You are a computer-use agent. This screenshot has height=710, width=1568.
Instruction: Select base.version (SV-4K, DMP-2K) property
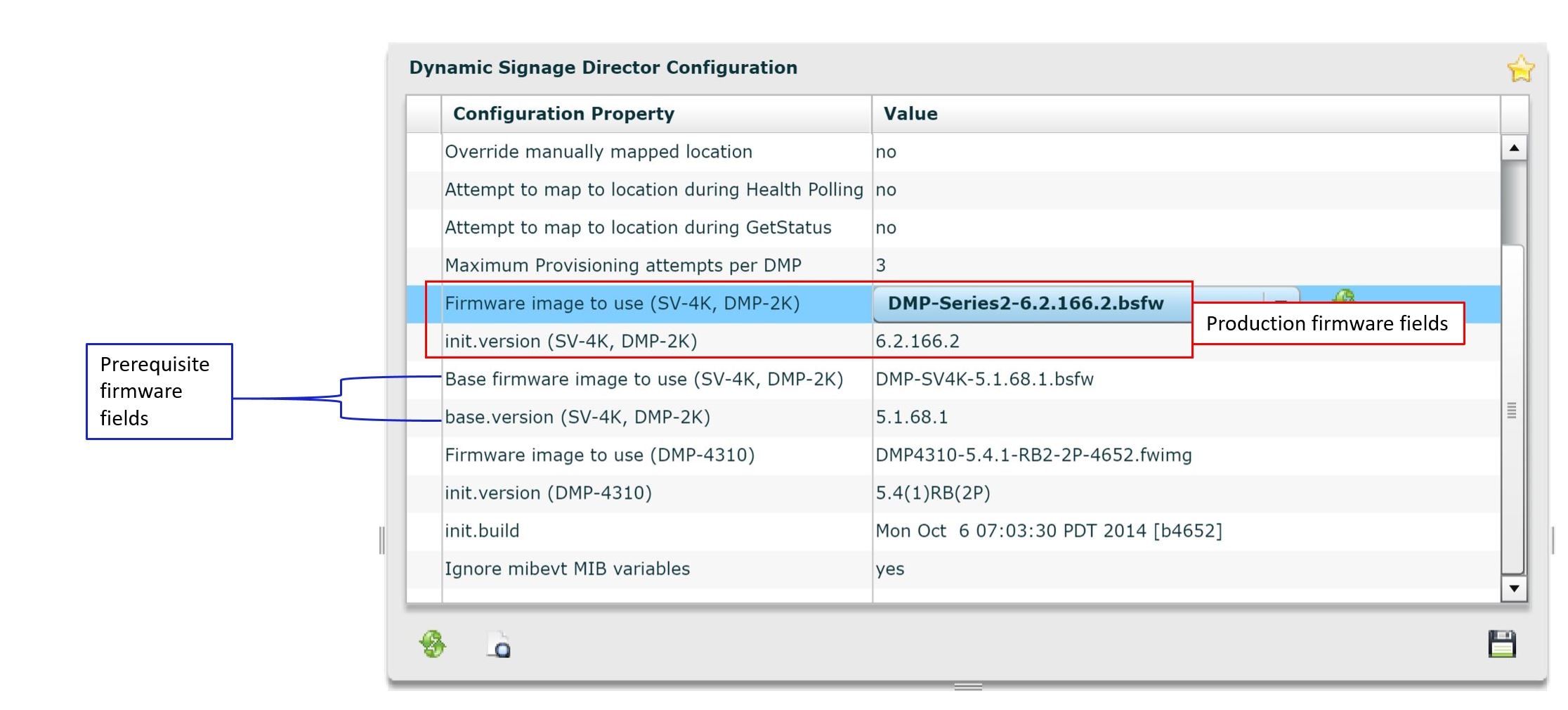click(x=577, y=418)
